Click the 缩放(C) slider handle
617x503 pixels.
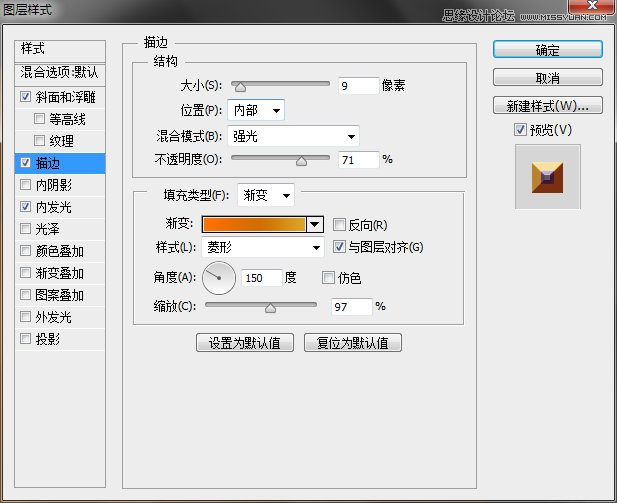click(270, 307)
